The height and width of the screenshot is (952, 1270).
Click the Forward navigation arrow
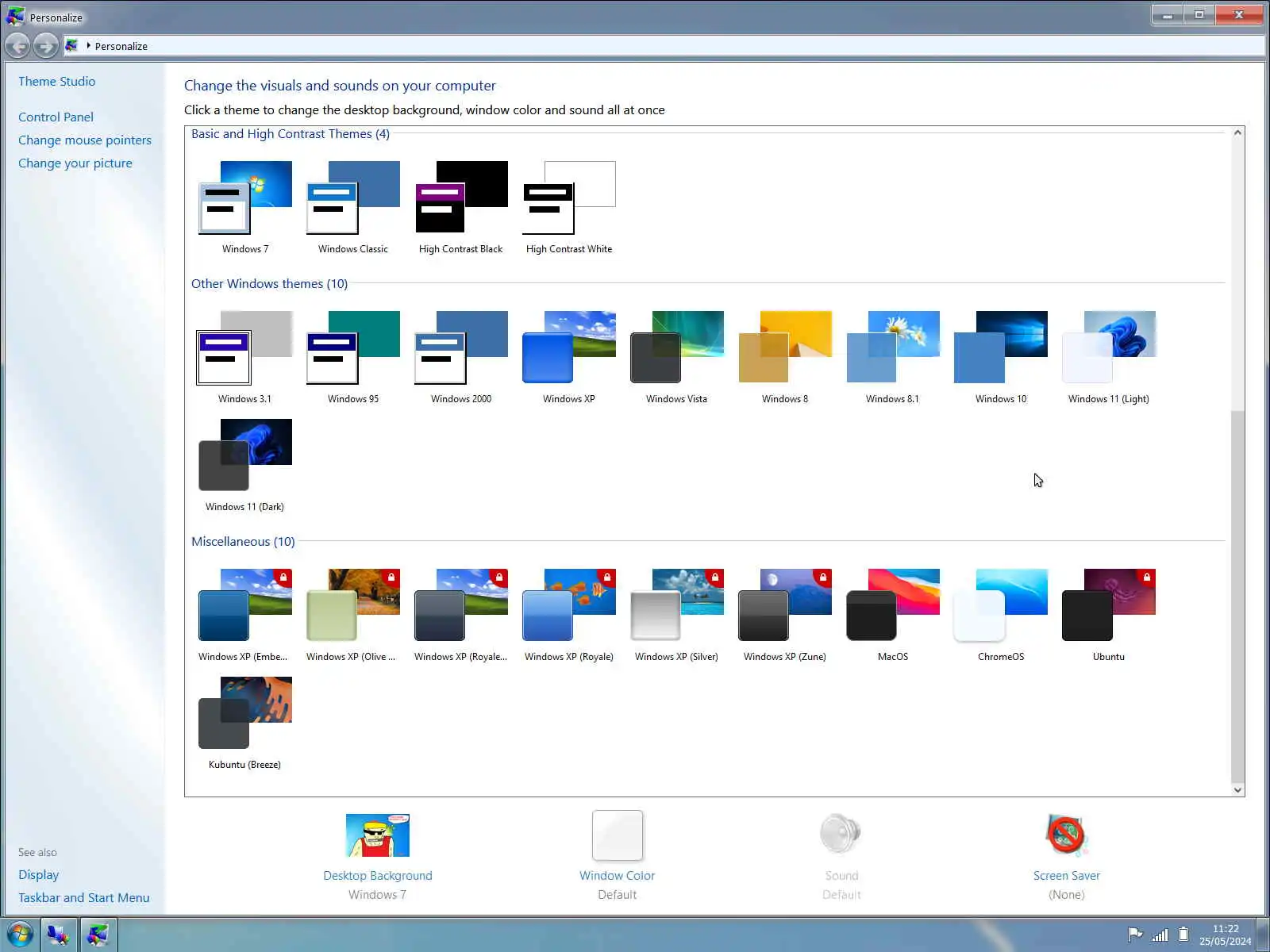click(x=46, y=46)
